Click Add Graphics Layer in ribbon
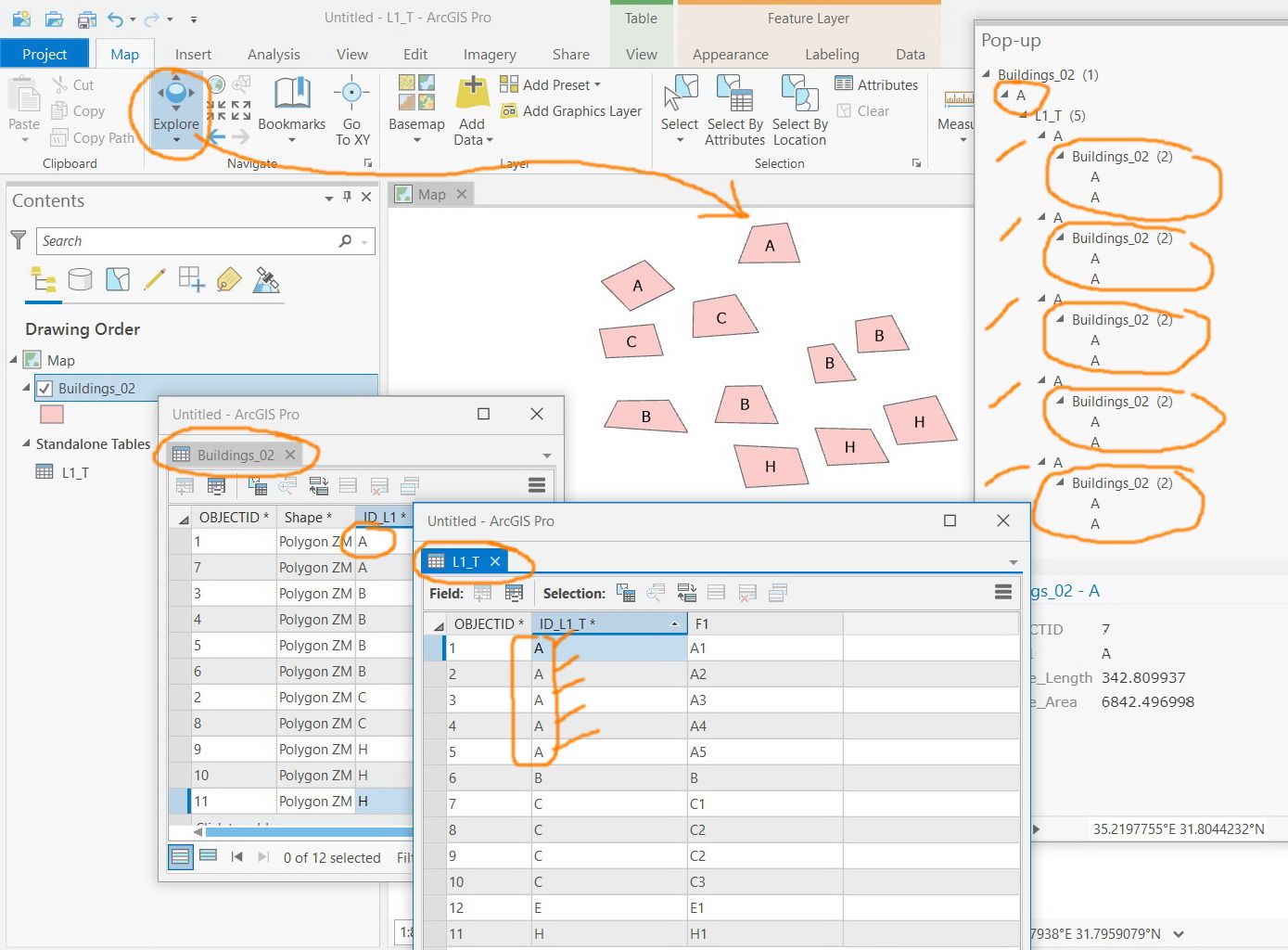Viewport: 1288px width, 950px height. click(x=571, y=110)
